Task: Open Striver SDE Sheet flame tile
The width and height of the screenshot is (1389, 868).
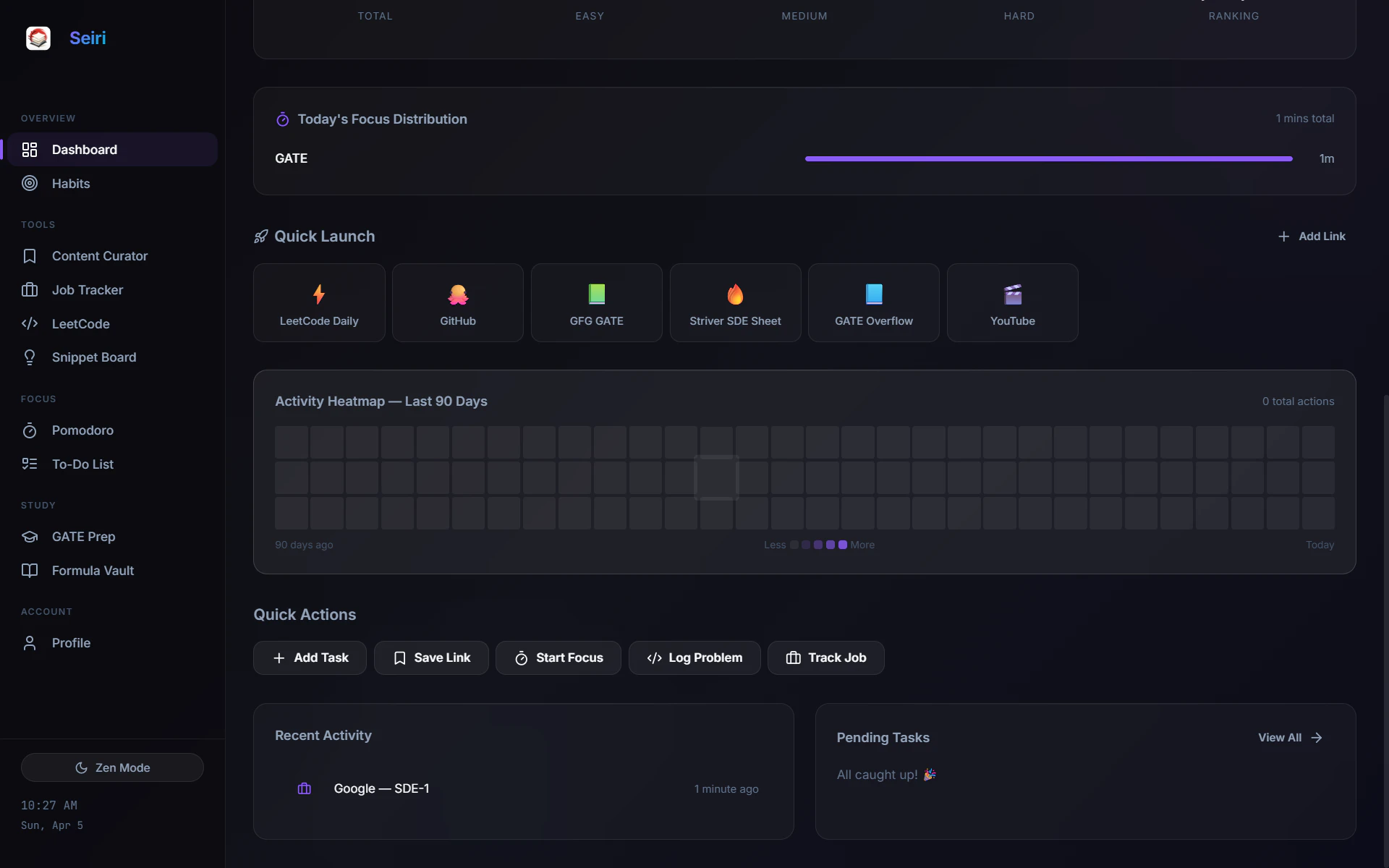Action: [735, 302]
